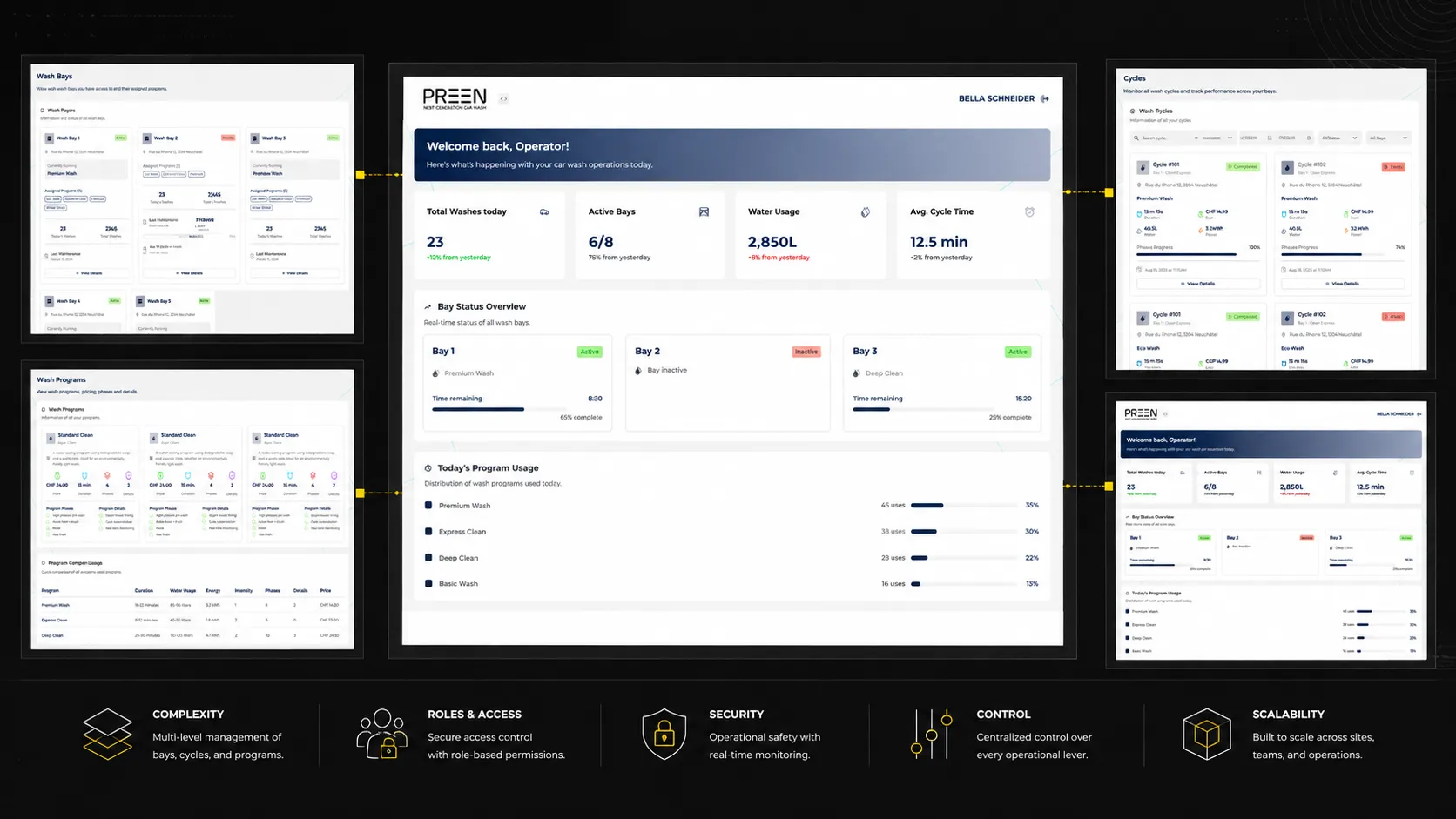Click the water drop icon in Water Usage card
The width and height of the screenshot is (1456, 819).
pyautogui.click(x=865, y=212)
